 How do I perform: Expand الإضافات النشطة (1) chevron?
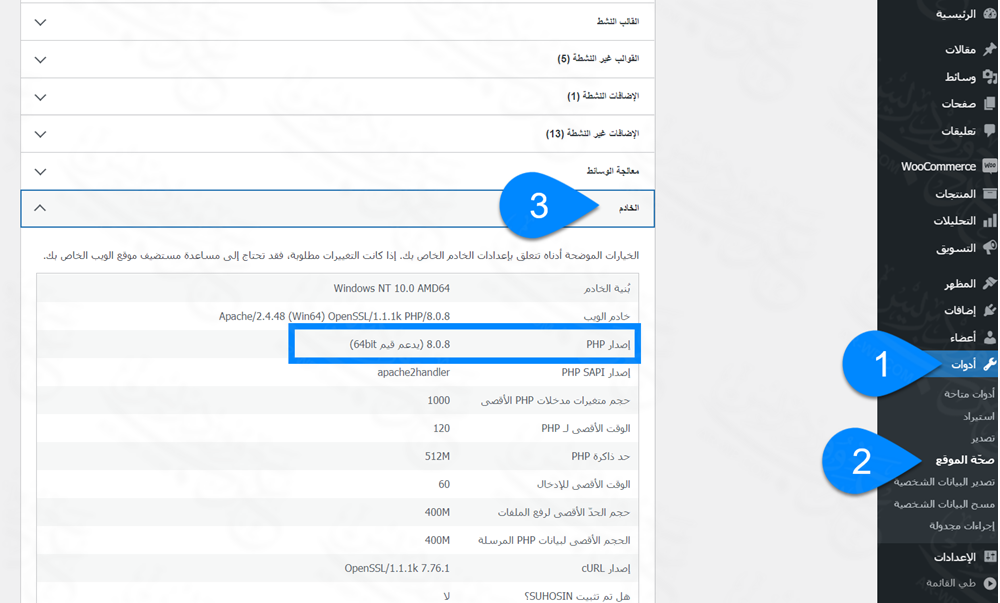click(x=40, y=98)
